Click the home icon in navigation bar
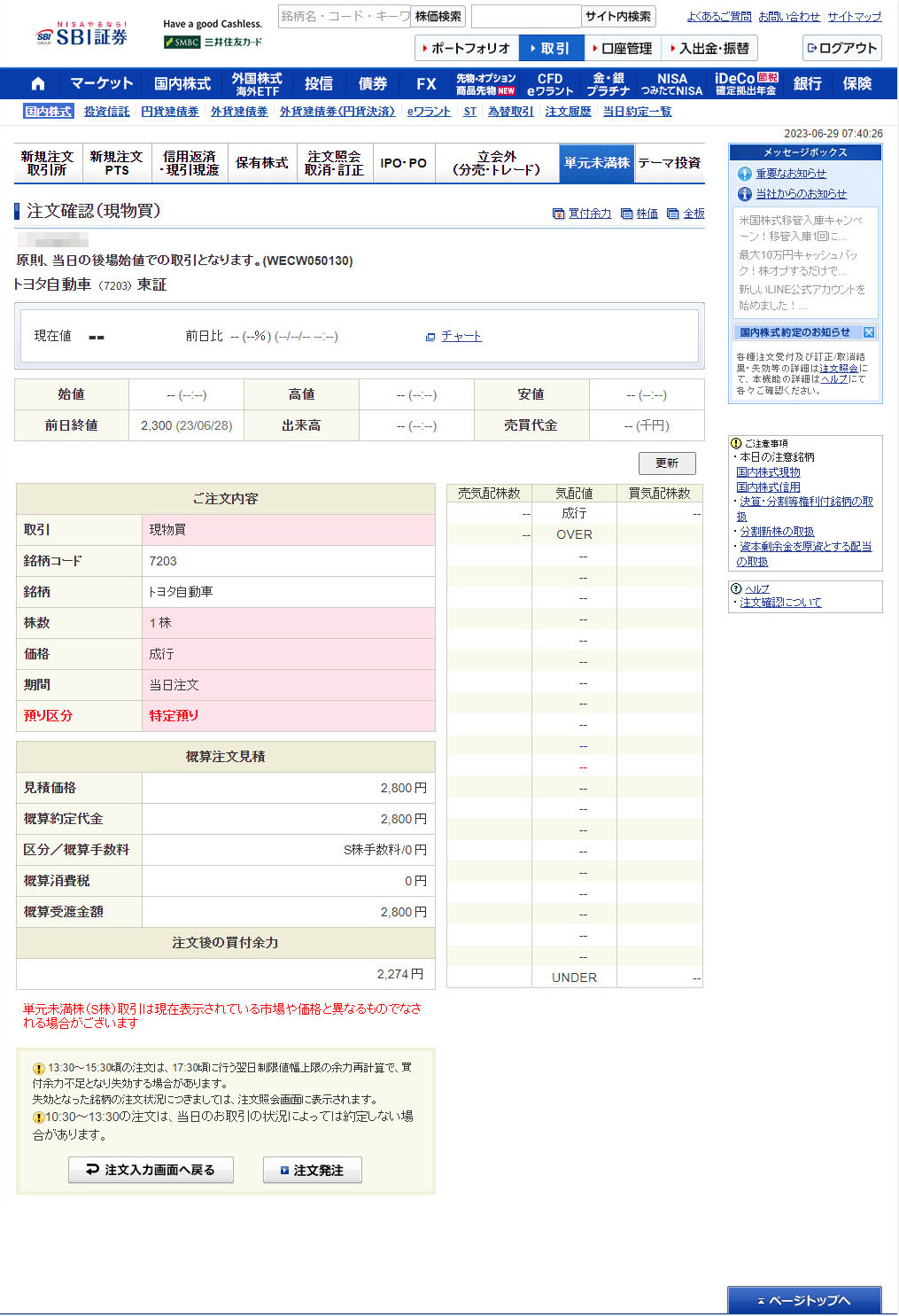Screen dimensions: 899x1316 click(x=37, y=83)
